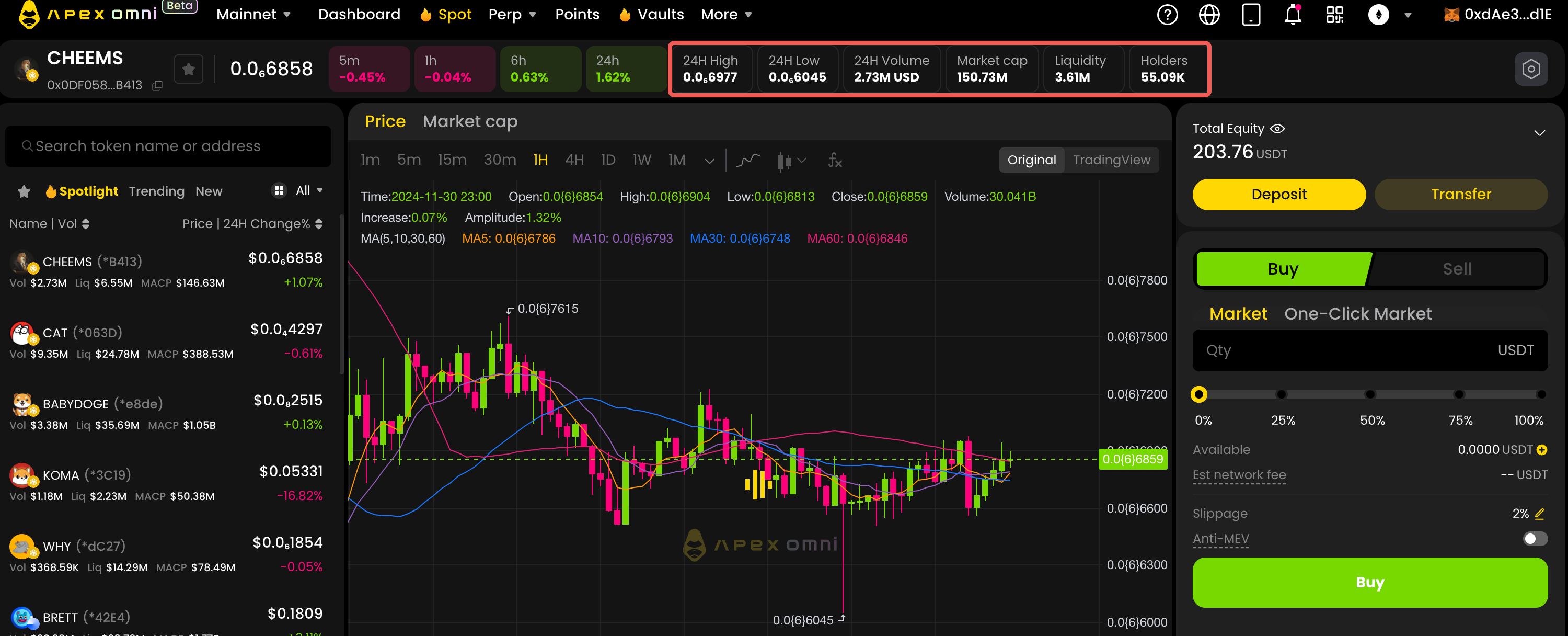Select the line chart type icon
The image size is (1568, 636).
click(747, 160)
